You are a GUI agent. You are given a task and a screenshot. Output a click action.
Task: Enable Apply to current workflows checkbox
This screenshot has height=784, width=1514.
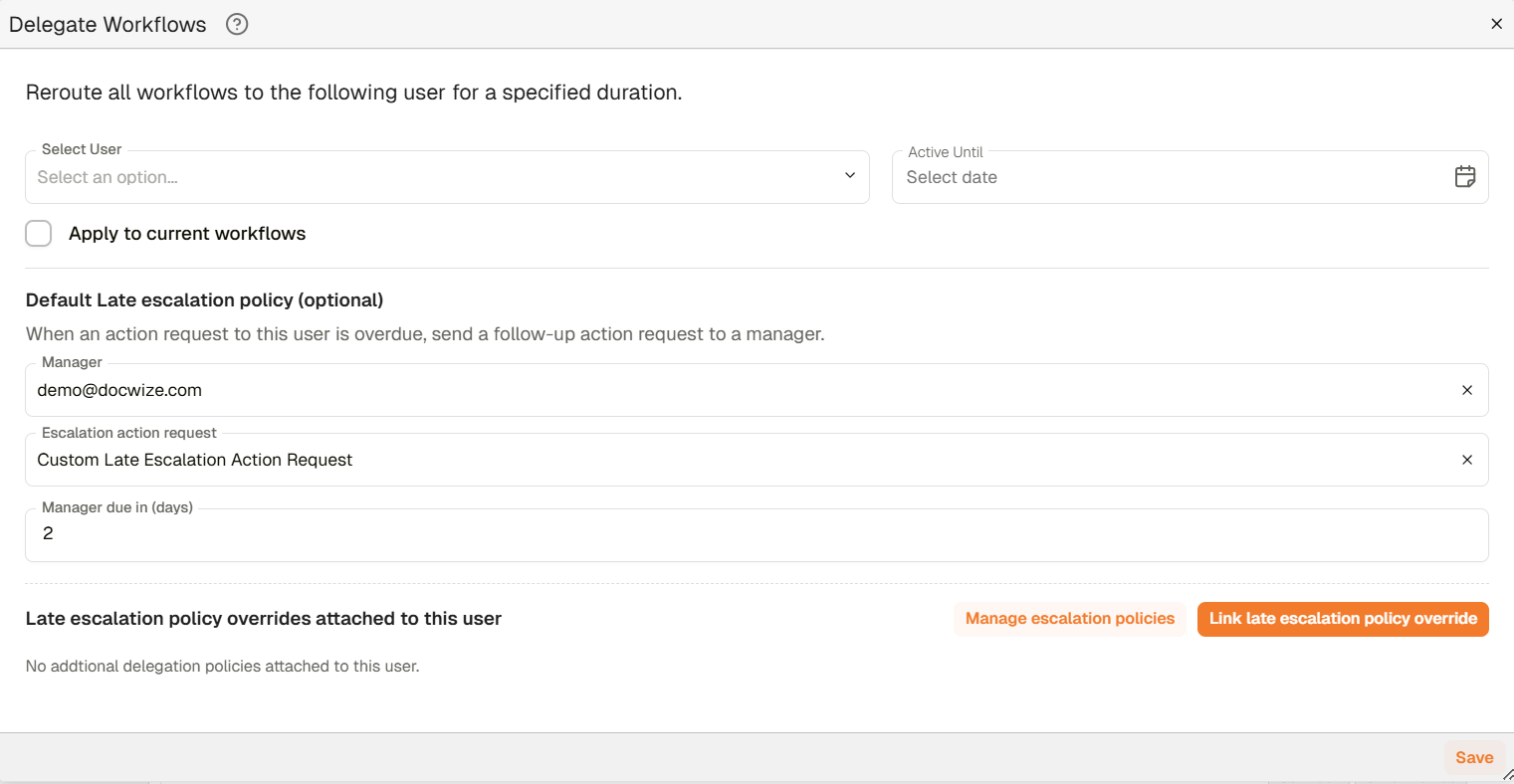coord(39,234)
